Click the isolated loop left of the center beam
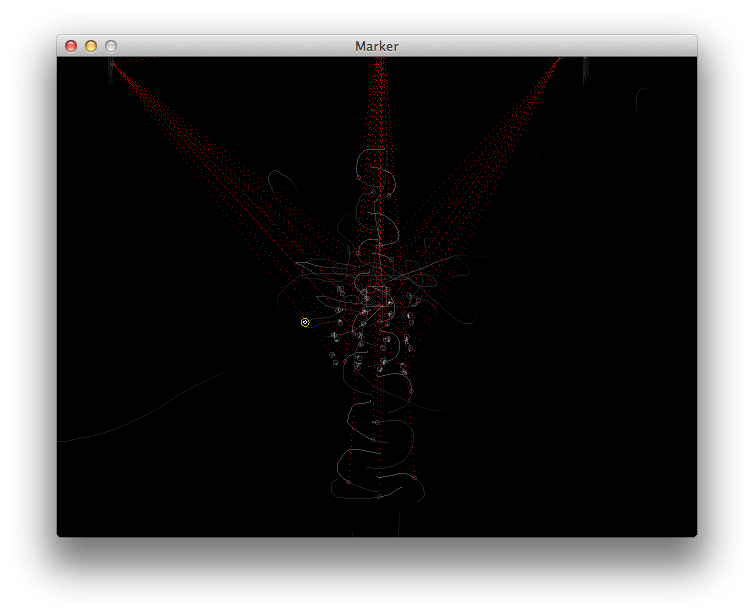754x616 pixels. [282, 181]
